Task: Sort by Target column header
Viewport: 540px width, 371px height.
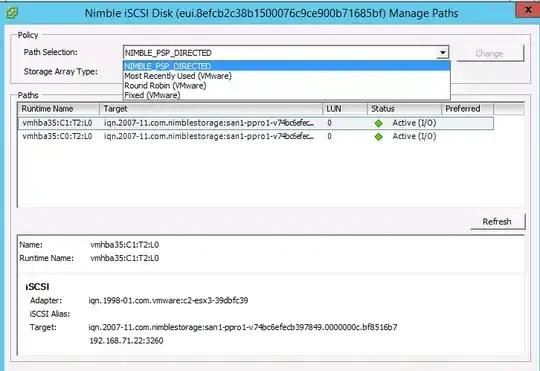Action: [211, 109]
